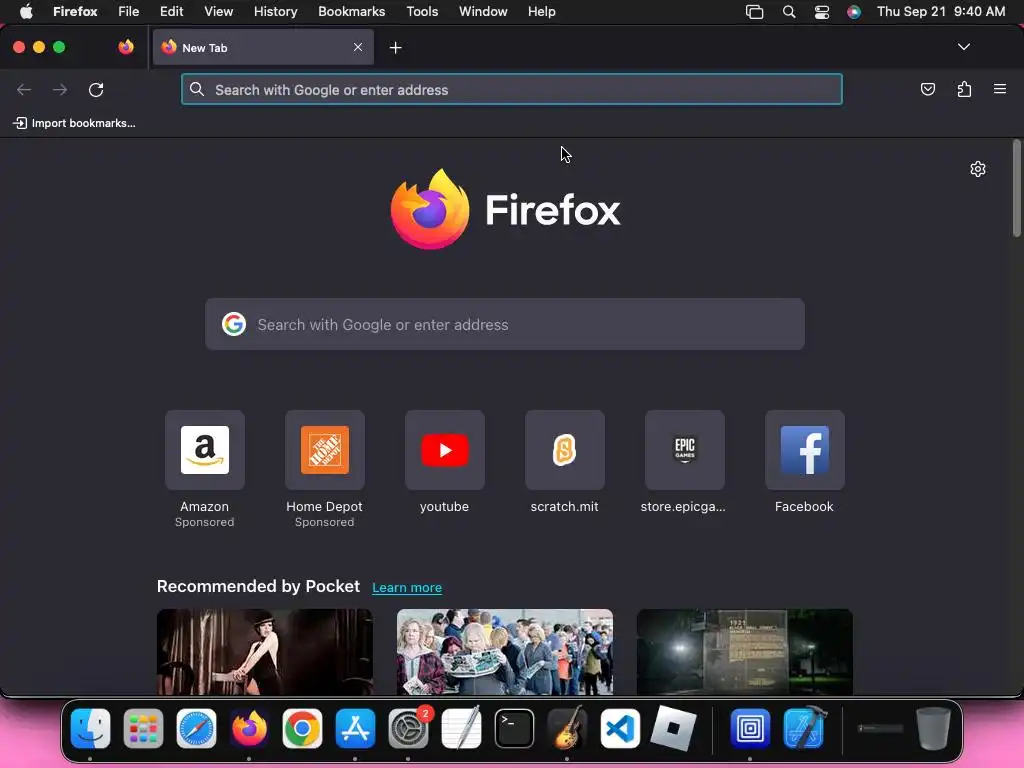
Task: Launch Roblox from the Dock
Action: click(673, 728)
